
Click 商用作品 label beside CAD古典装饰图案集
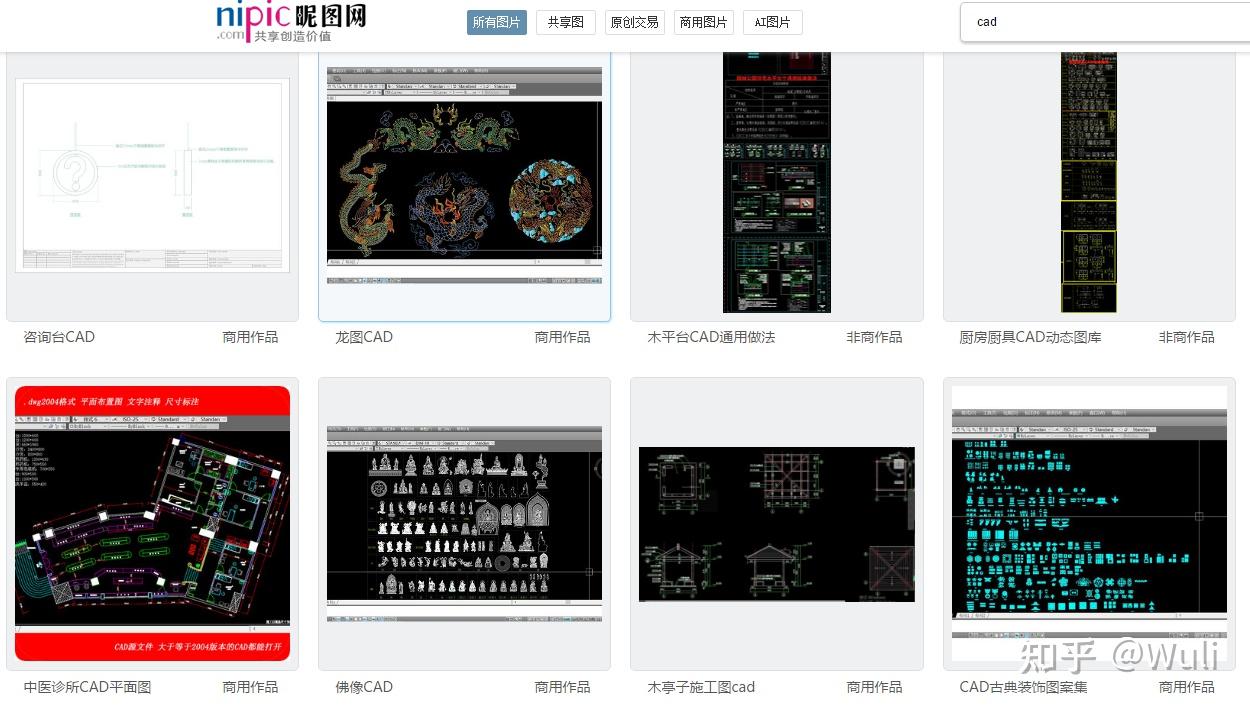point(1186,687)
